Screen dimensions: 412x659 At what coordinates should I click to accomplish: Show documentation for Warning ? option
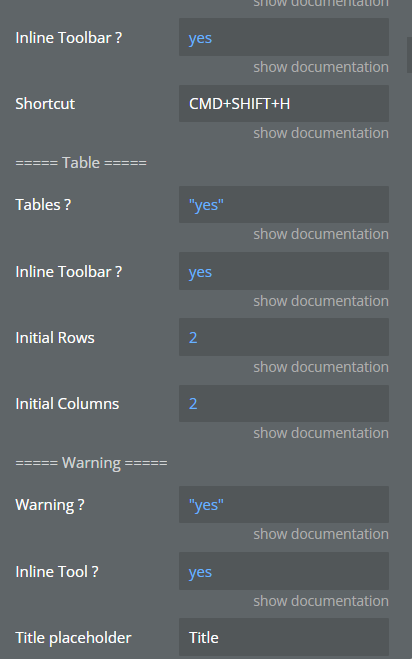click(x=321, y=534)
